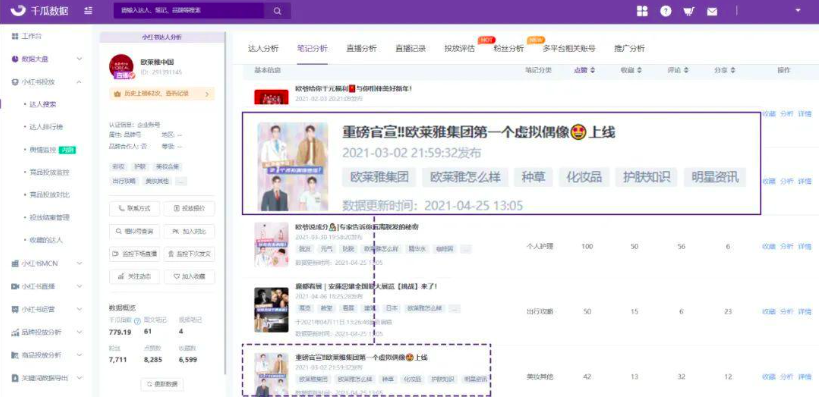821x402 pixels.
Task: Switch to the 笔记分析 tab
Action: (312, 49)
